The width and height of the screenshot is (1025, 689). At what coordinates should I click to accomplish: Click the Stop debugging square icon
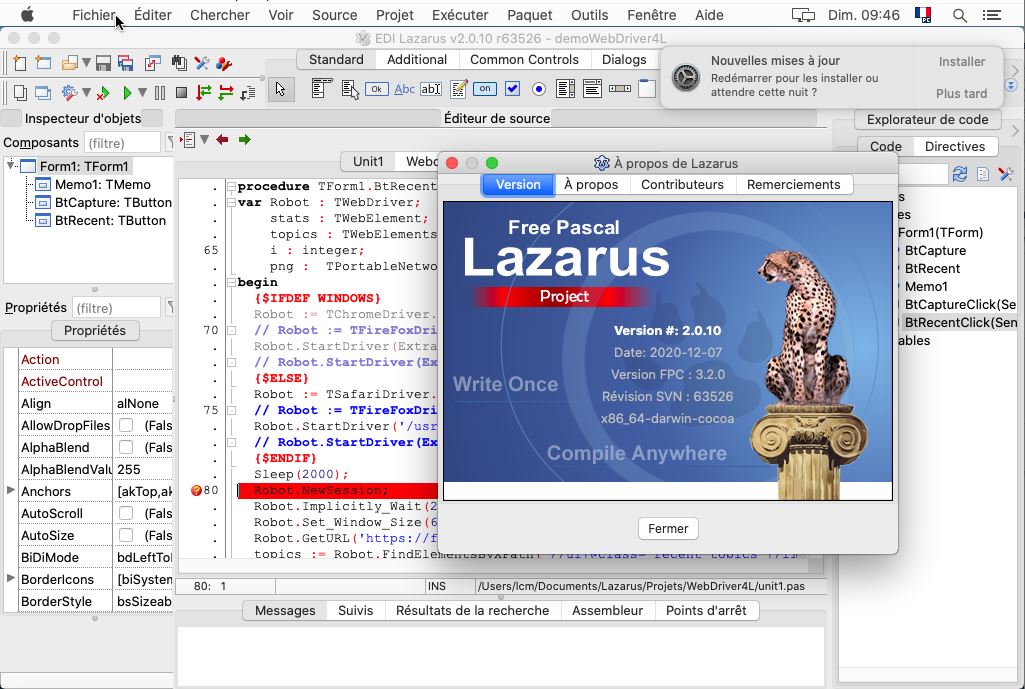point(182,93)
